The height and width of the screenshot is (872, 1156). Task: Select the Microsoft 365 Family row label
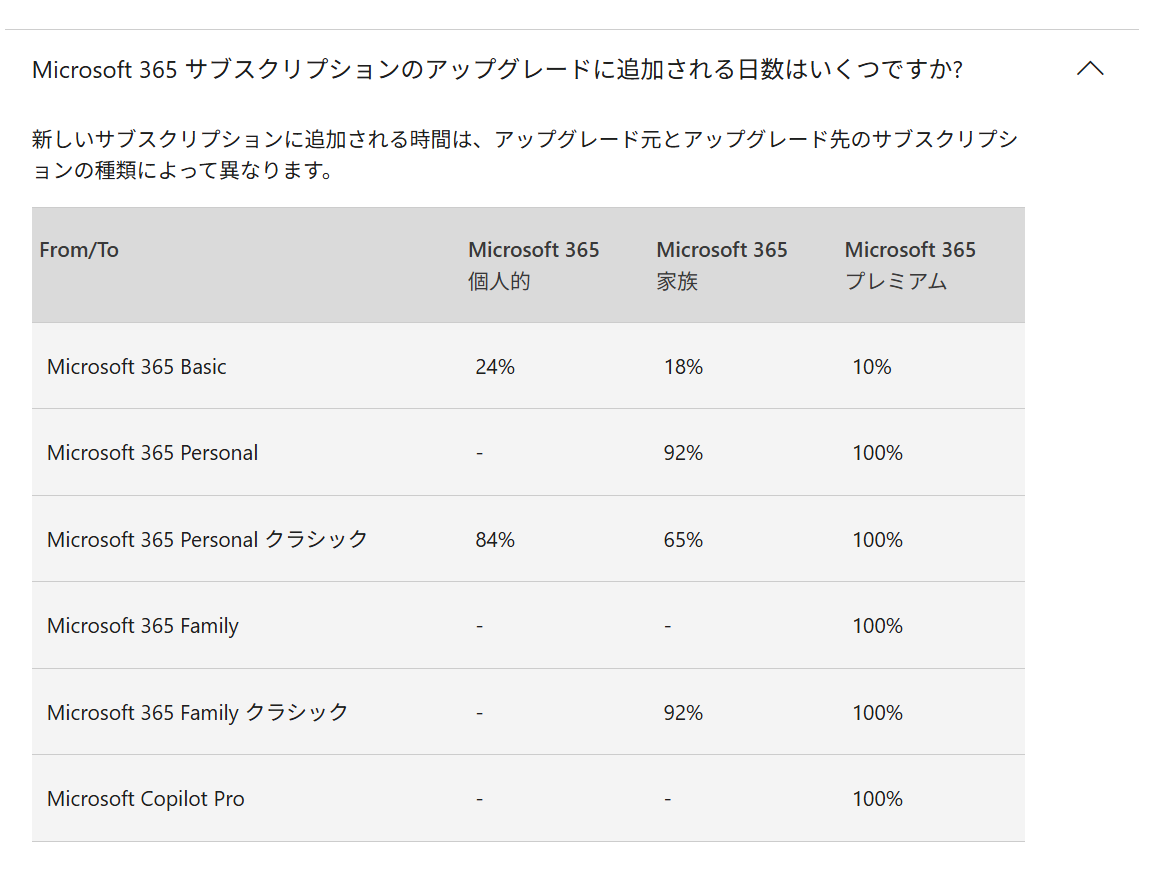click(x=143, y=626)
